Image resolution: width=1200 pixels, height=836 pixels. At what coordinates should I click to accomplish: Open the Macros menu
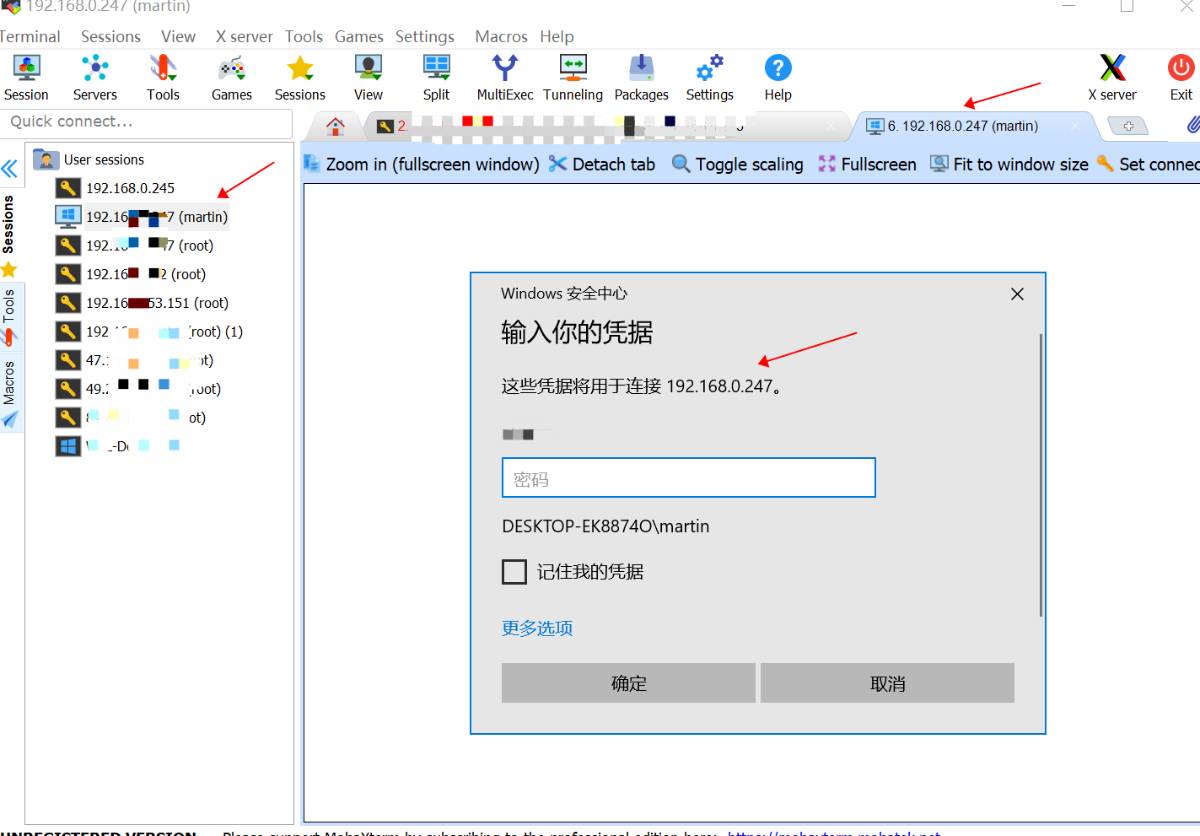501,36
